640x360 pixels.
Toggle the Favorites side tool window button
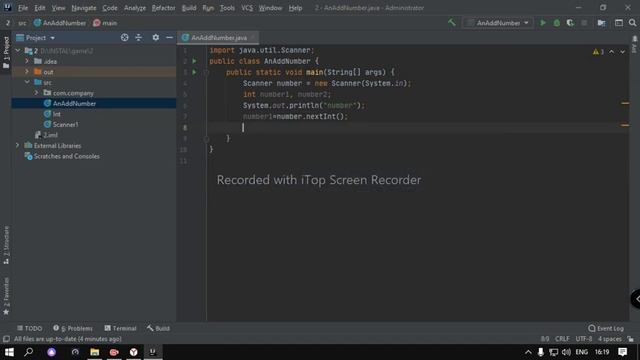(x=6, y=296)
